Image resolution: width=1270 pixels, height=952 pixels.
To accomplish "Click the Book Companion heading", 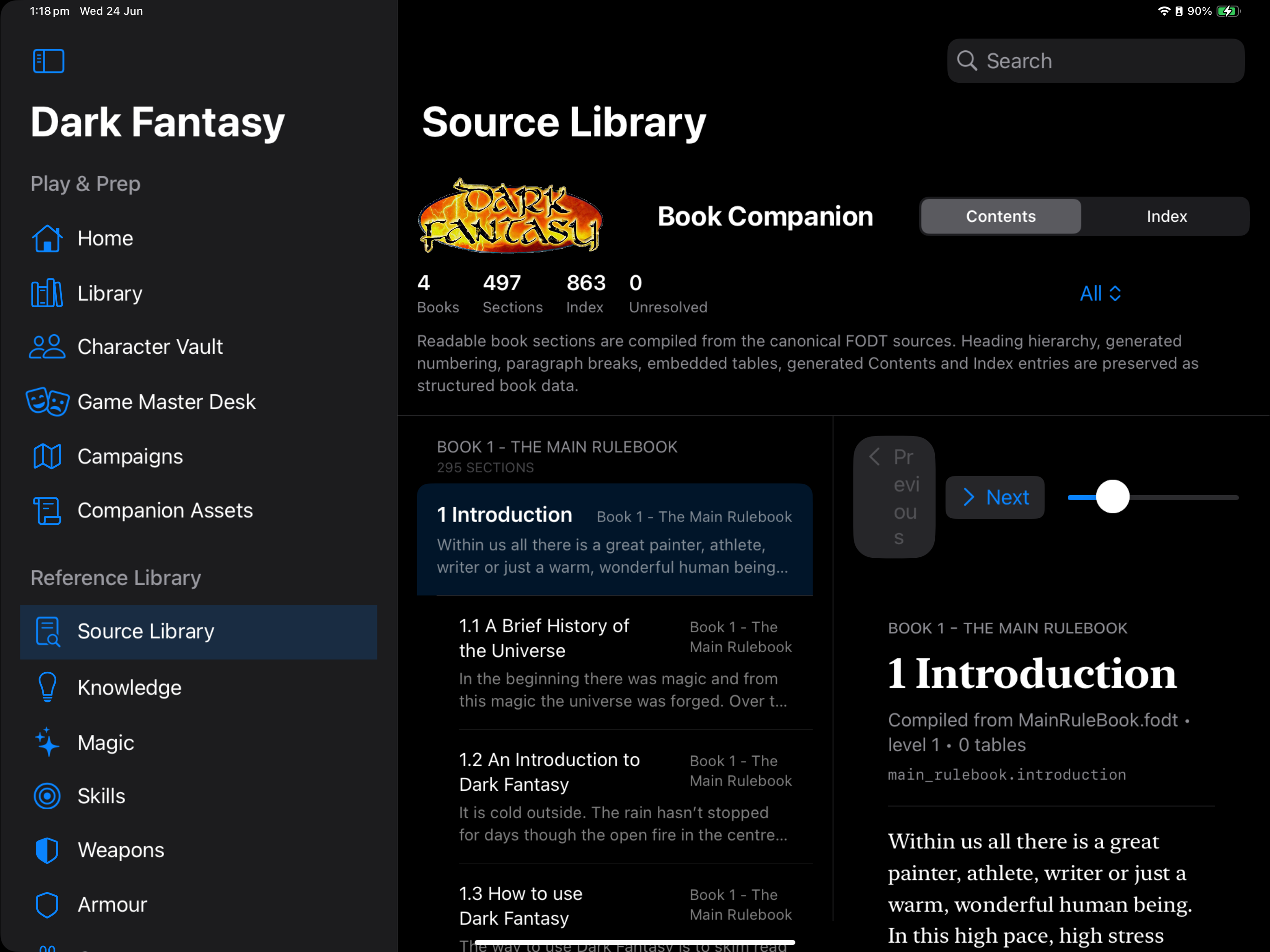I will tap(765, 217).
